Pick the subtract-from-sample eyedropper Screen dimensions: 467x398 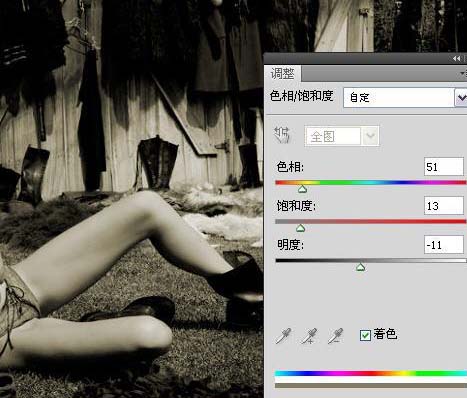coord(335,335)
